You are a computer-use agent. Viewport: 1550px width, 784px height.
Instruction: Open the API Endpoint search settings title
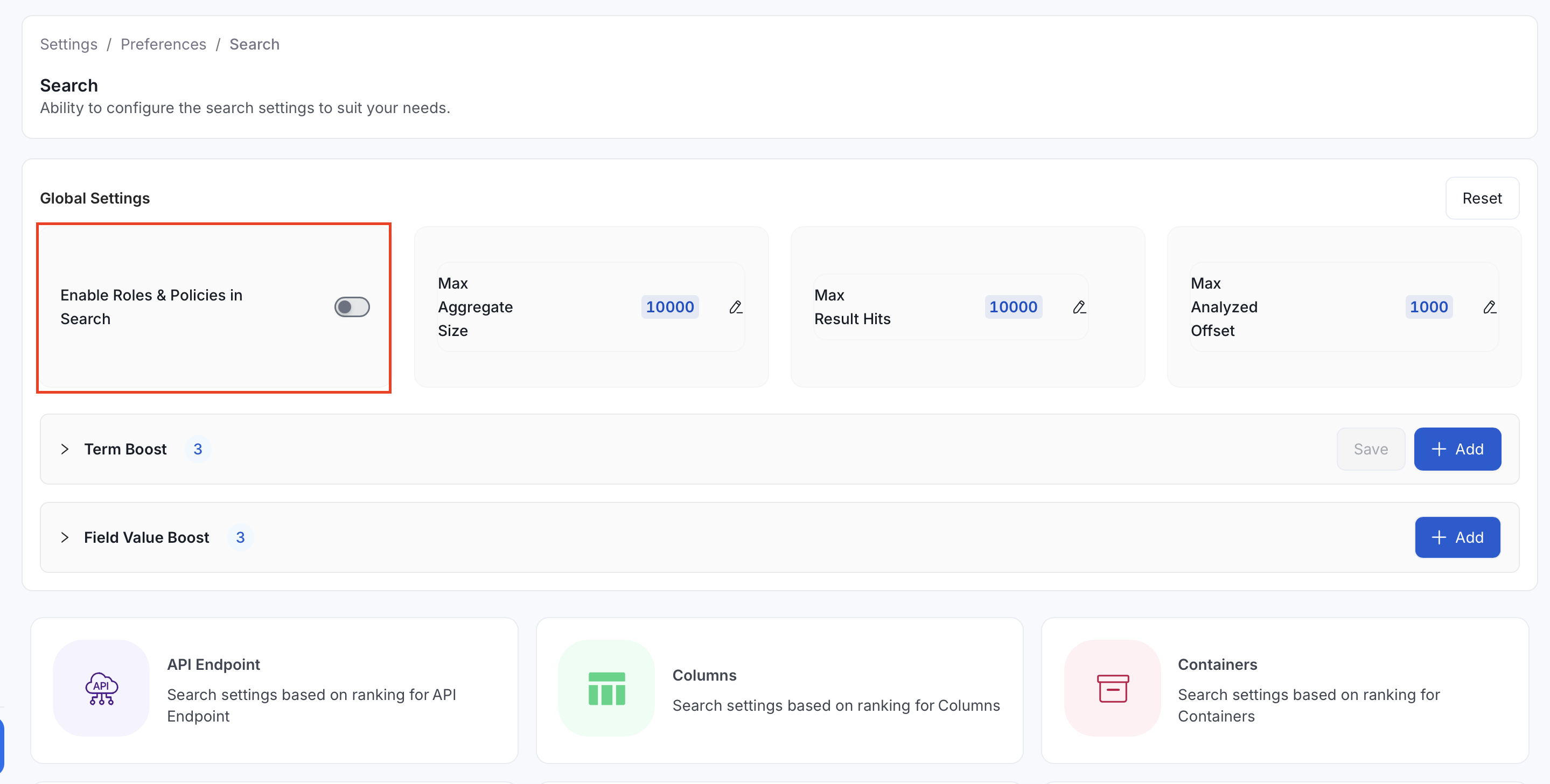(x=214, y=664)
